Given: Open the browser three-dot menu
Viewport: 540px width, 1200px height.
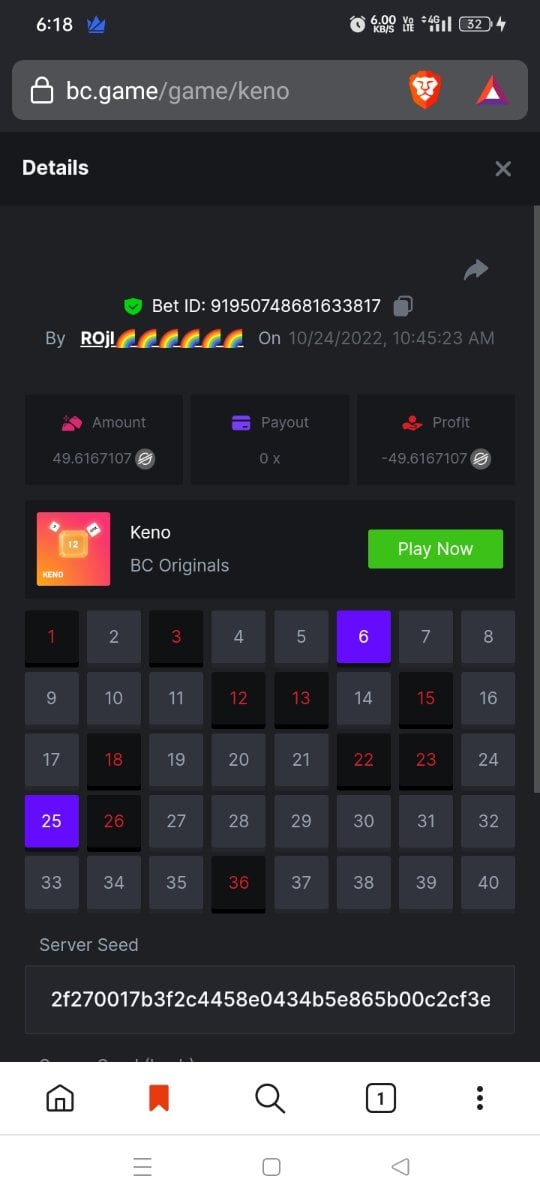Looking at the screenshot, I should (480, 1098).
